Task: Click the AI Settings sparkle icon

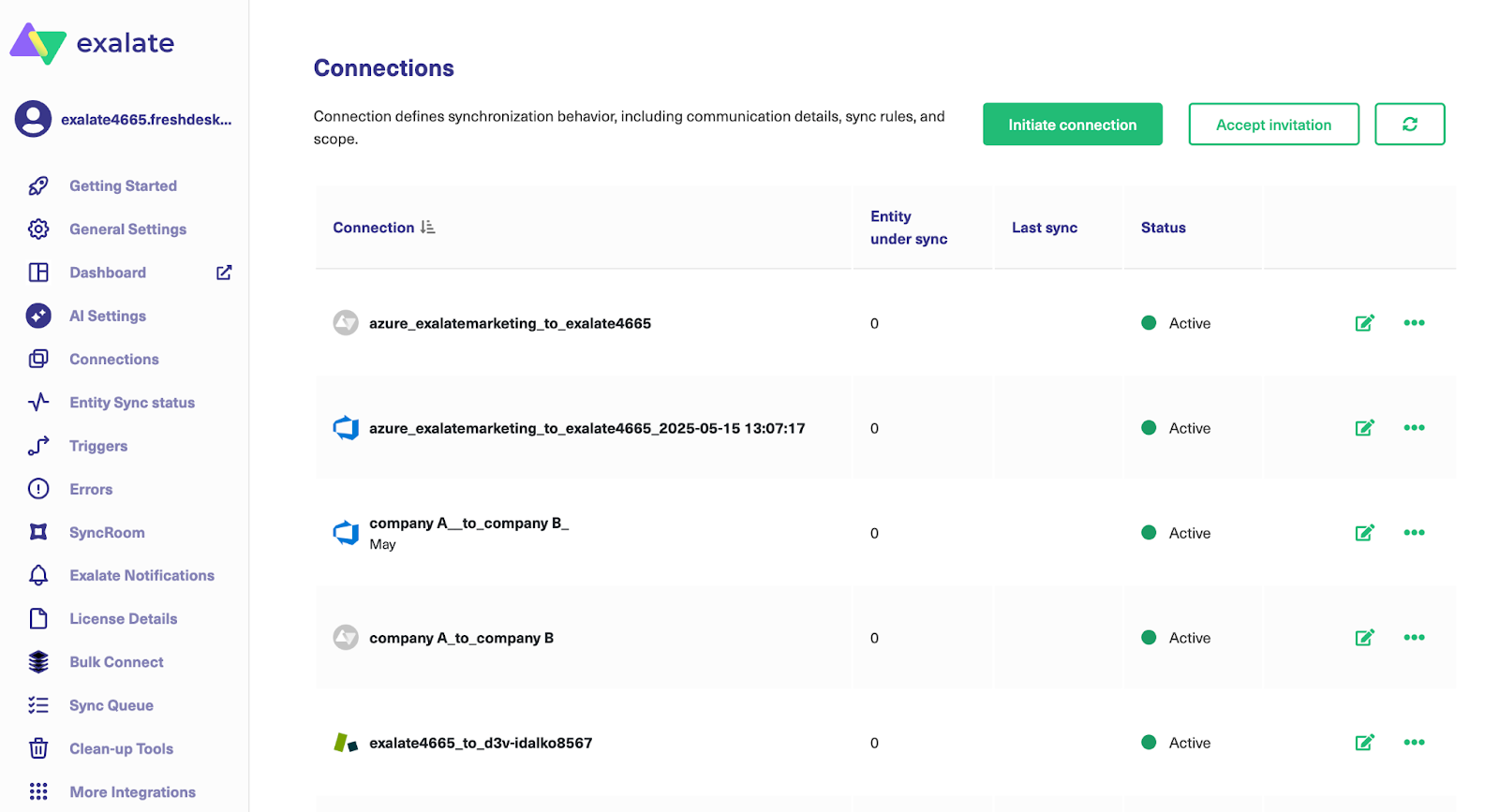Action: click(x=38, y=316)
